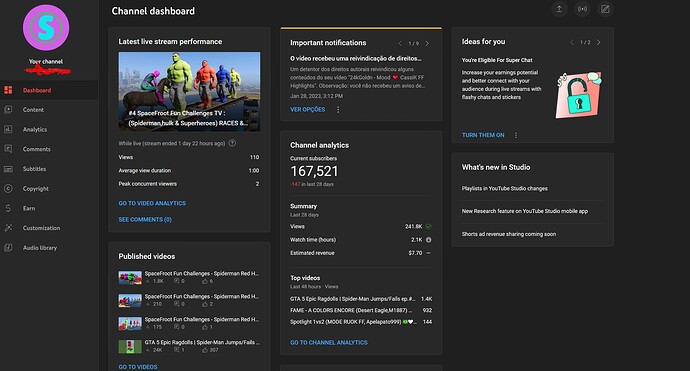
Task: Click the Earn dollar icon
Action: click(x=8, y=208)
